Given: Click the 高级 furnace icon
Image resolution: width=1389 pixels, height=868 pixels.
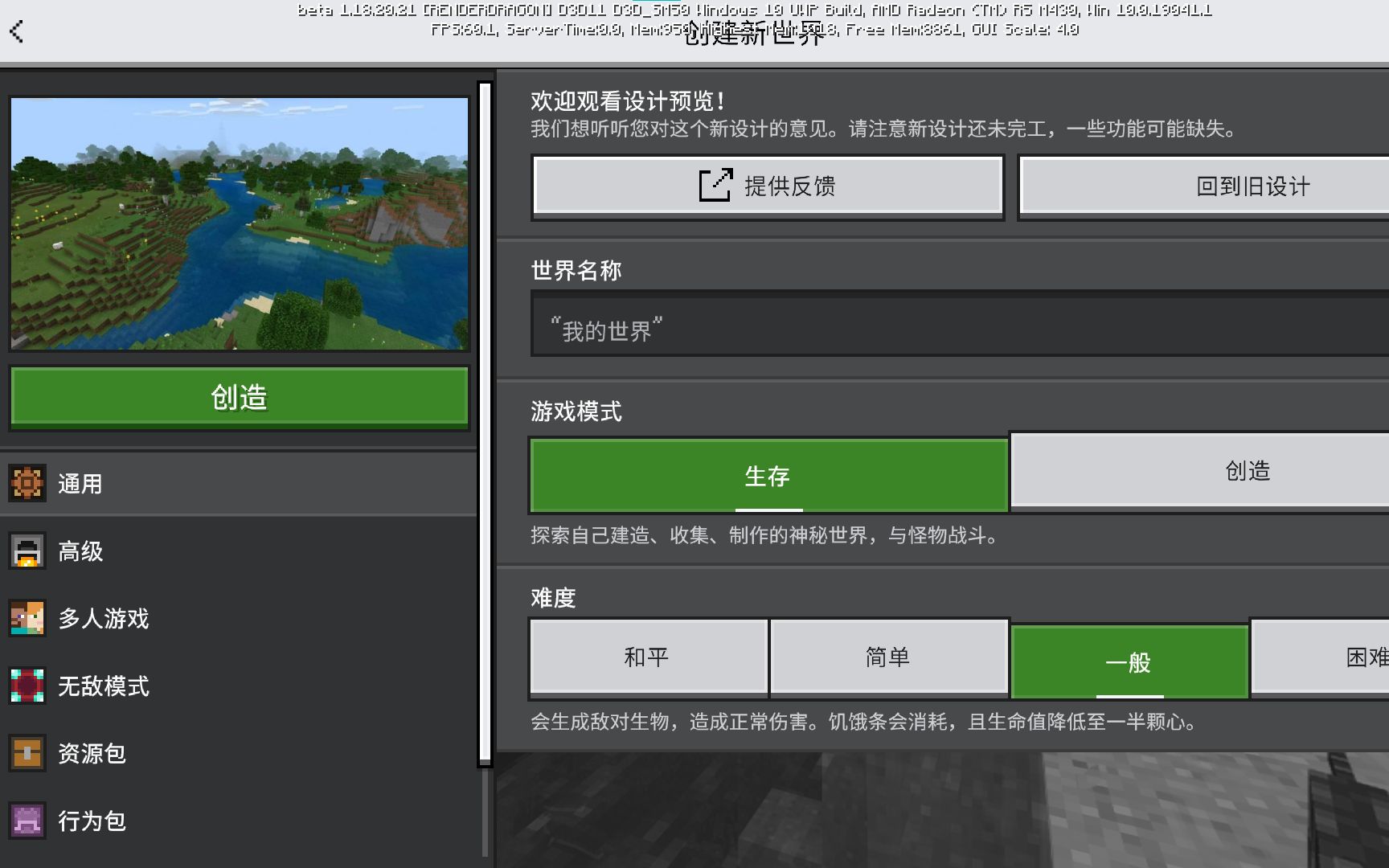Looking at the screenshot, I should click(x=27, y=551).
